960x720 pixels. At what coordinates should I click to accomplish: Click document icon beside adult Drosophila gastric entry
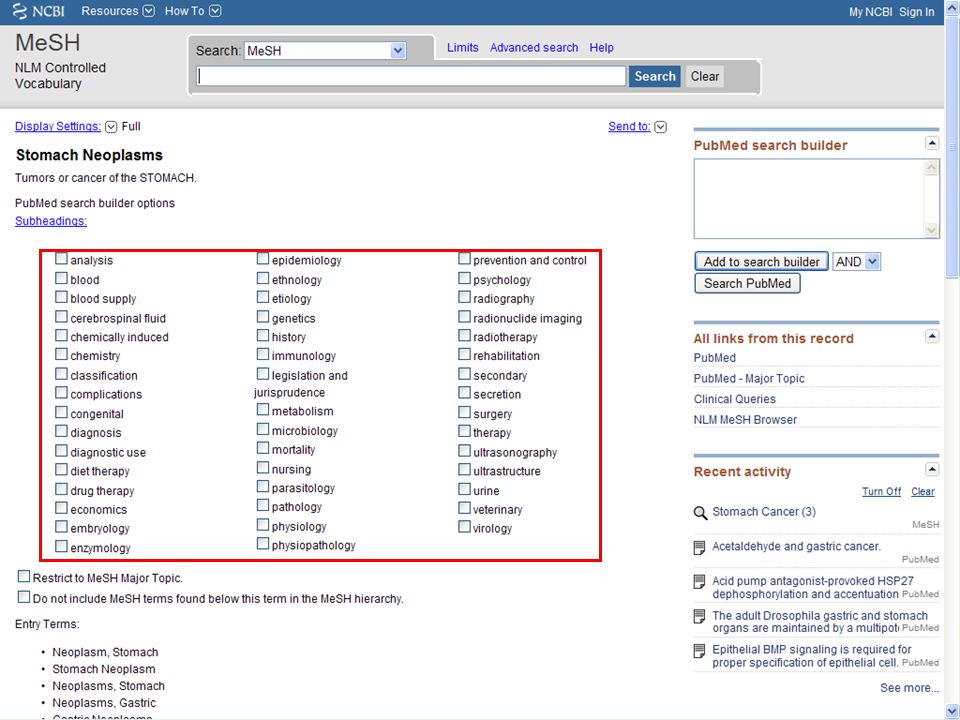pos(699,616)
